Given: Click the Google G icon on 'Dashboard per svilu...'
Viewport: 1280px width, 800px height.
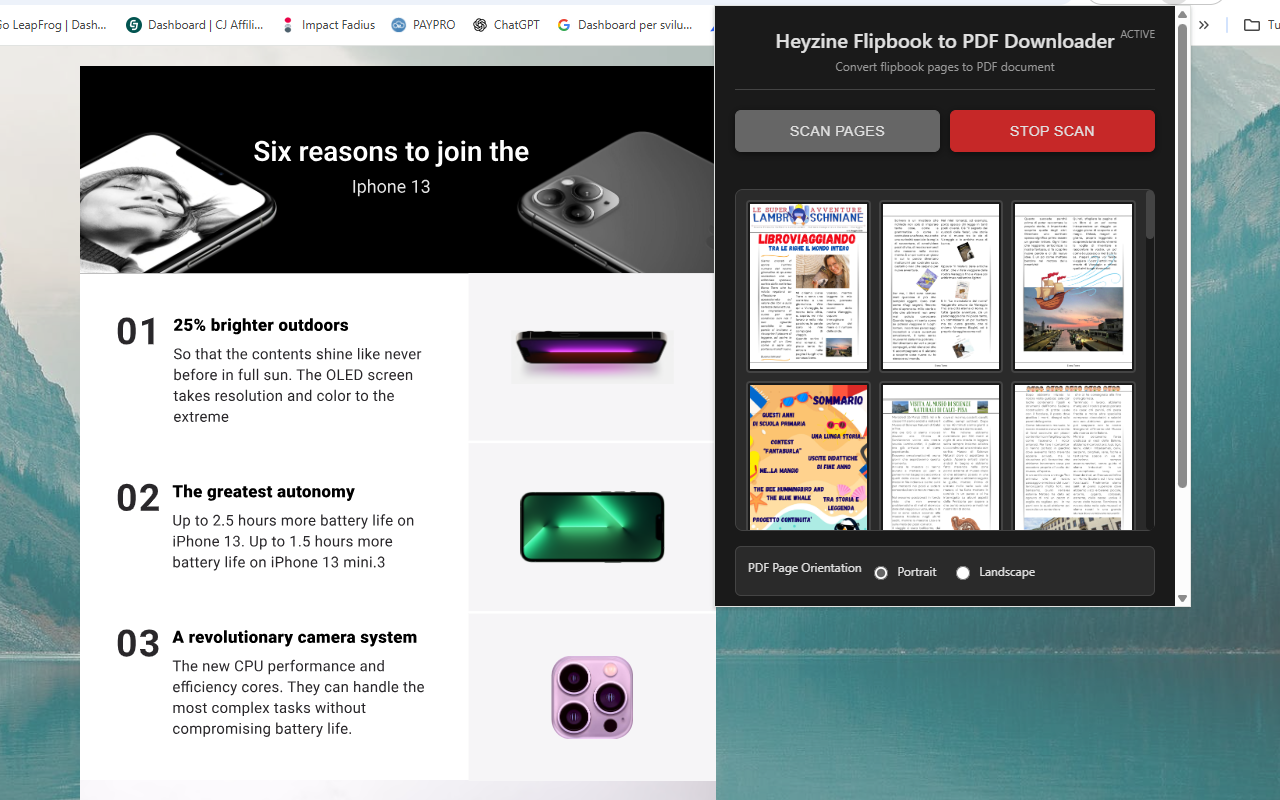Looking at the screenshot, I should pyautogui.click(x=565, y=25).
